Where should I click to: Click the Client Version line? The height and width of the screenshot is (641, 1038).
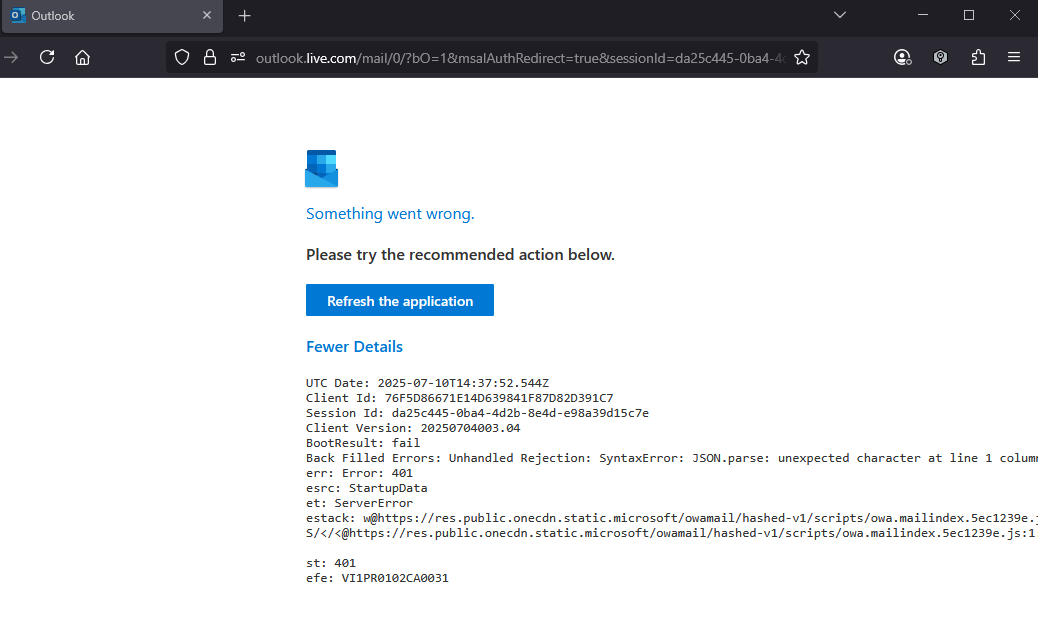413,428
